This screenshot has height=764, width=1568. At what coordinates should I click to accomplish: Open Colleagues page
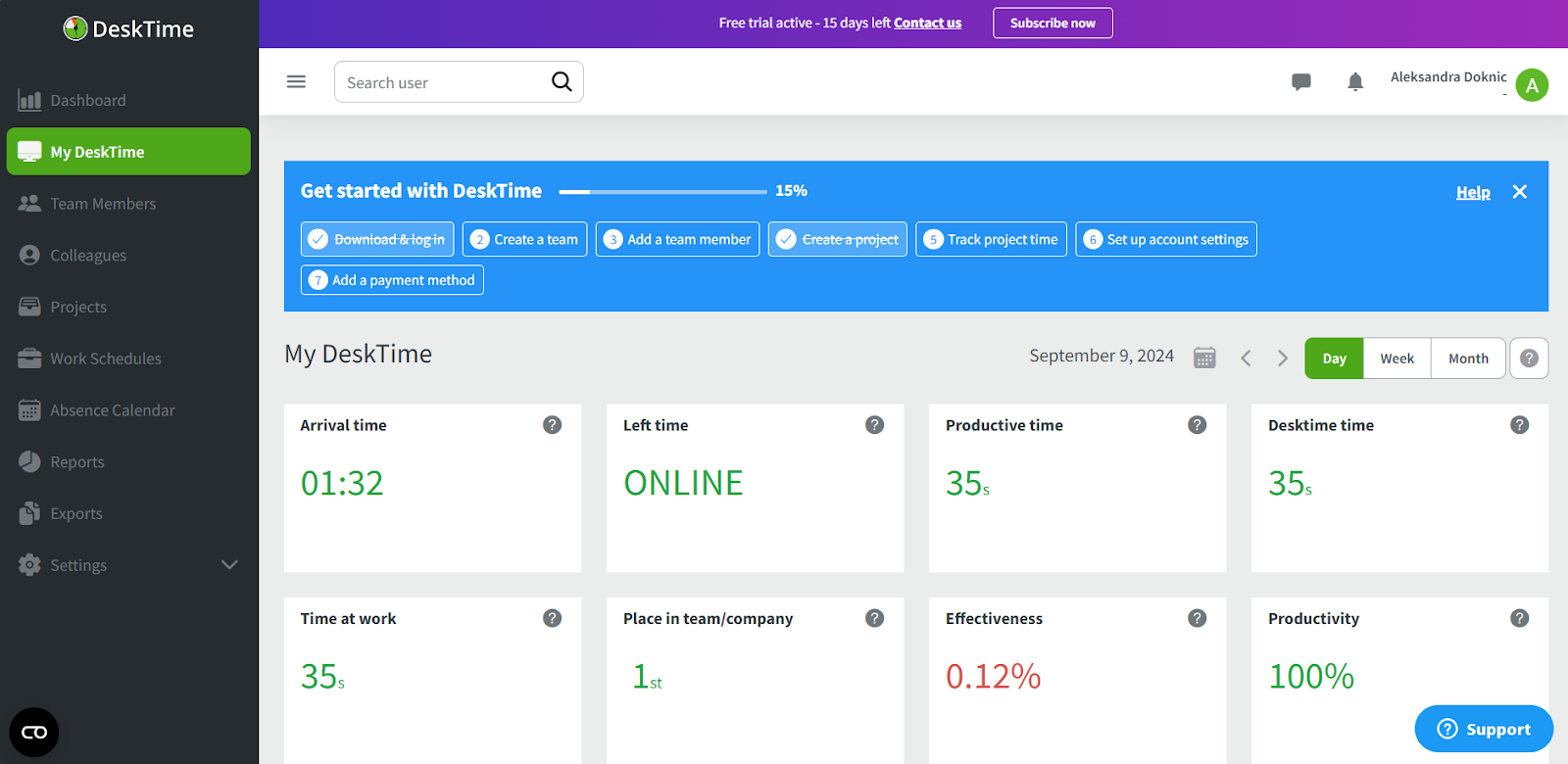point(129,256)
